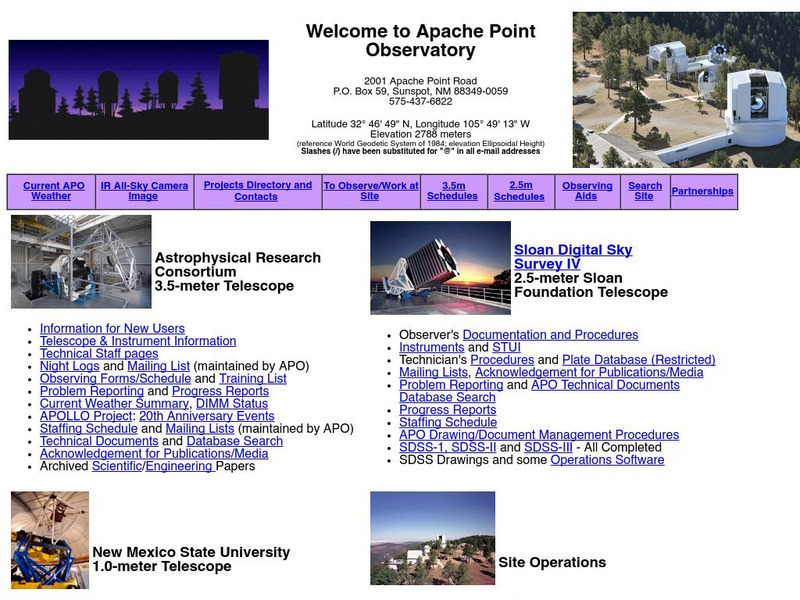800x600 pixels.
Task: Open Database Search in 3.5-meter list
Action: pos(235,441)
